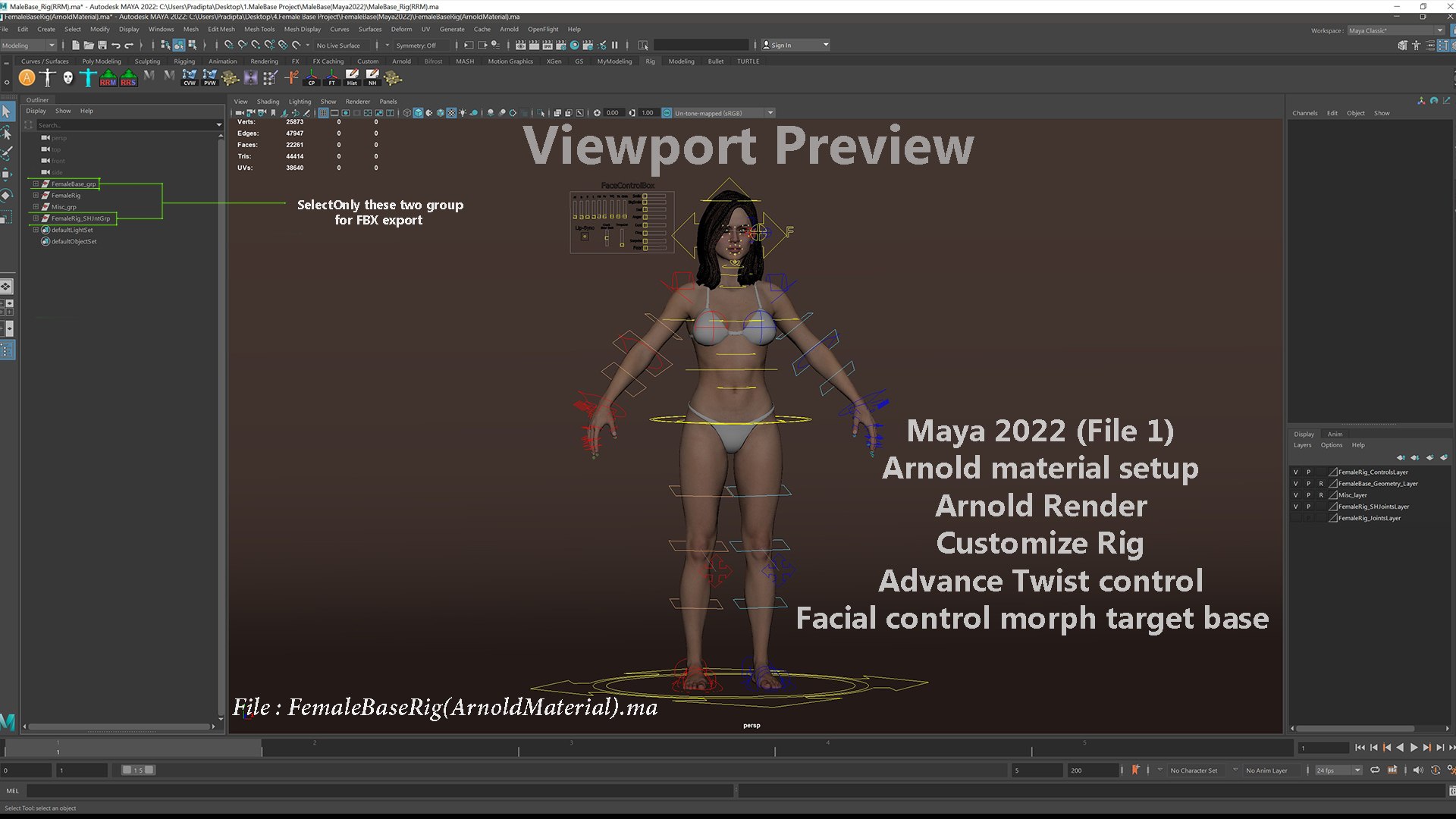Click go to start of playback range
This screenshot has width=1456, height=819.
1360,748
